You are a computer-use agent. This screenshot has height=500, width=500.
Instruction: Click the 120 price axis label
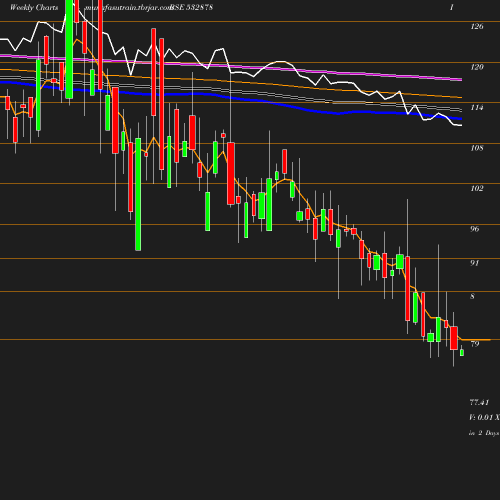[477, 67]
